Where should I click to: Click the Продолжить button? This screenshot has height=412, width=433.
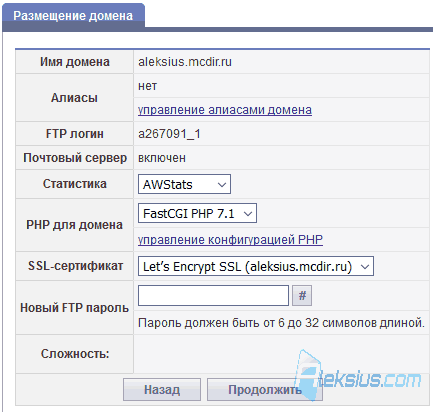(265, 389)
